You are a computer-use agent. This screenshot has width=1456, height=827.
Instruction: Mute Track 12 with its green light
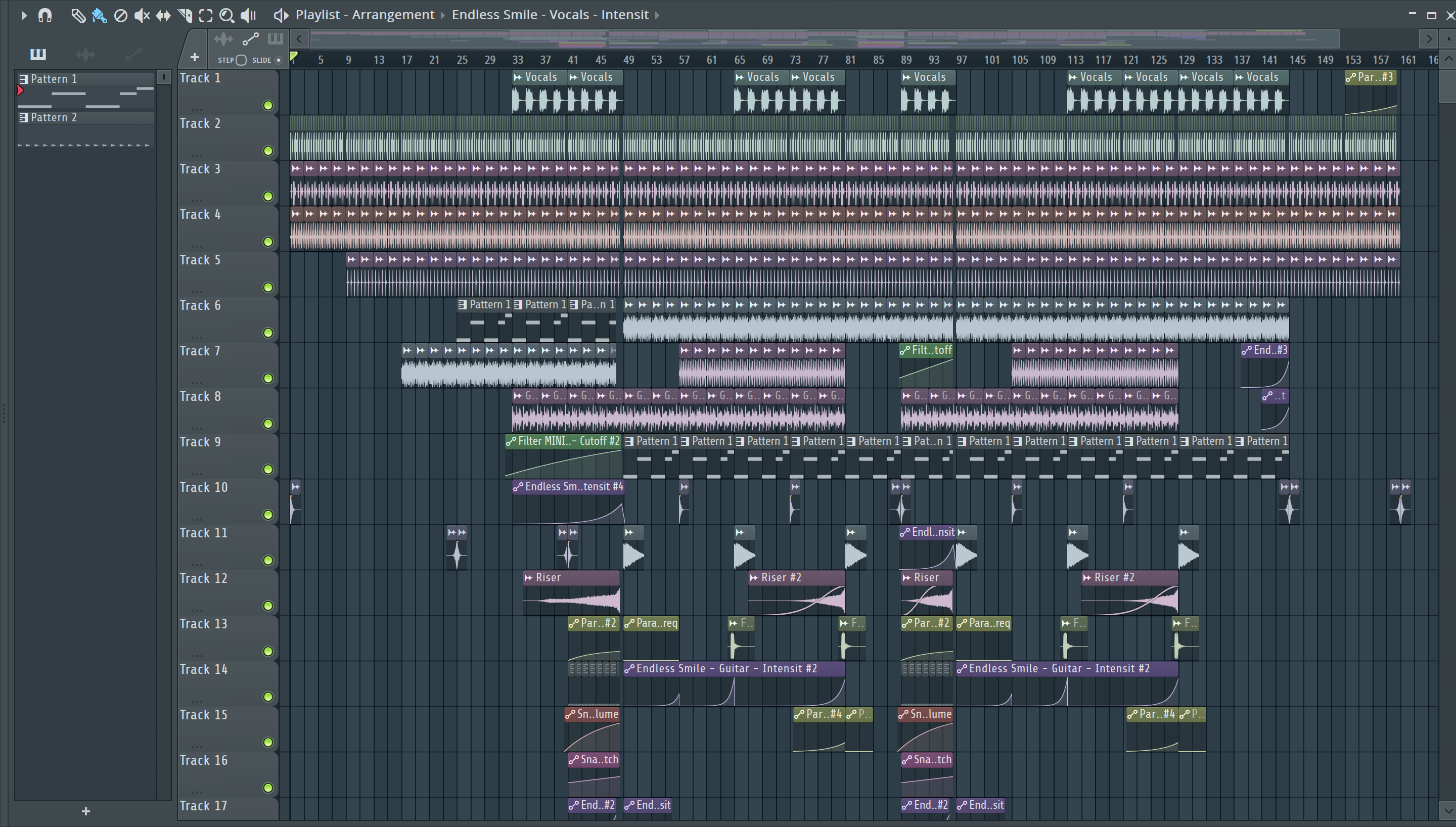click(x=268, y=606)
